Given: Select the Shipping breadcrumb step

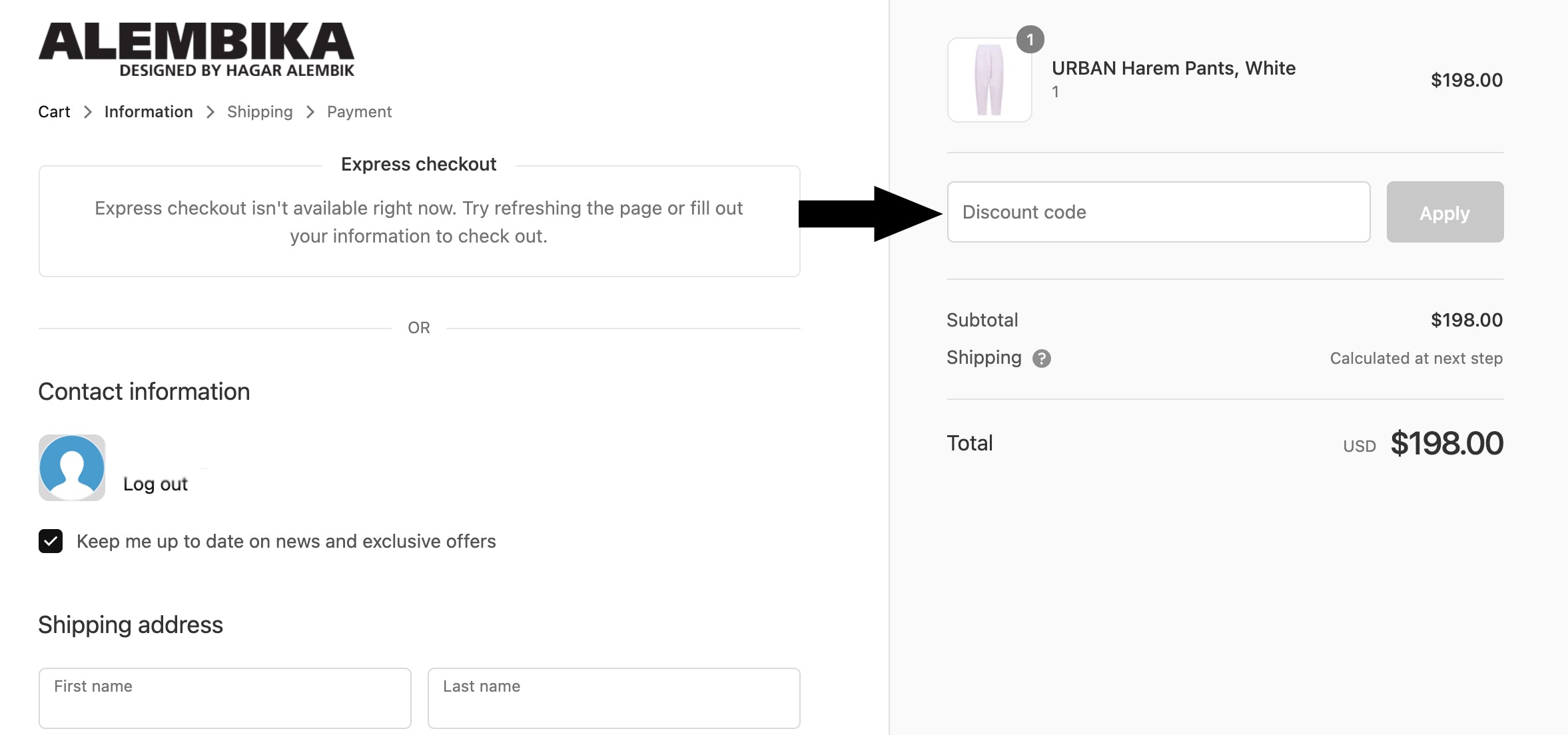Looking at the screenshot, I should (x=260, y=112).
